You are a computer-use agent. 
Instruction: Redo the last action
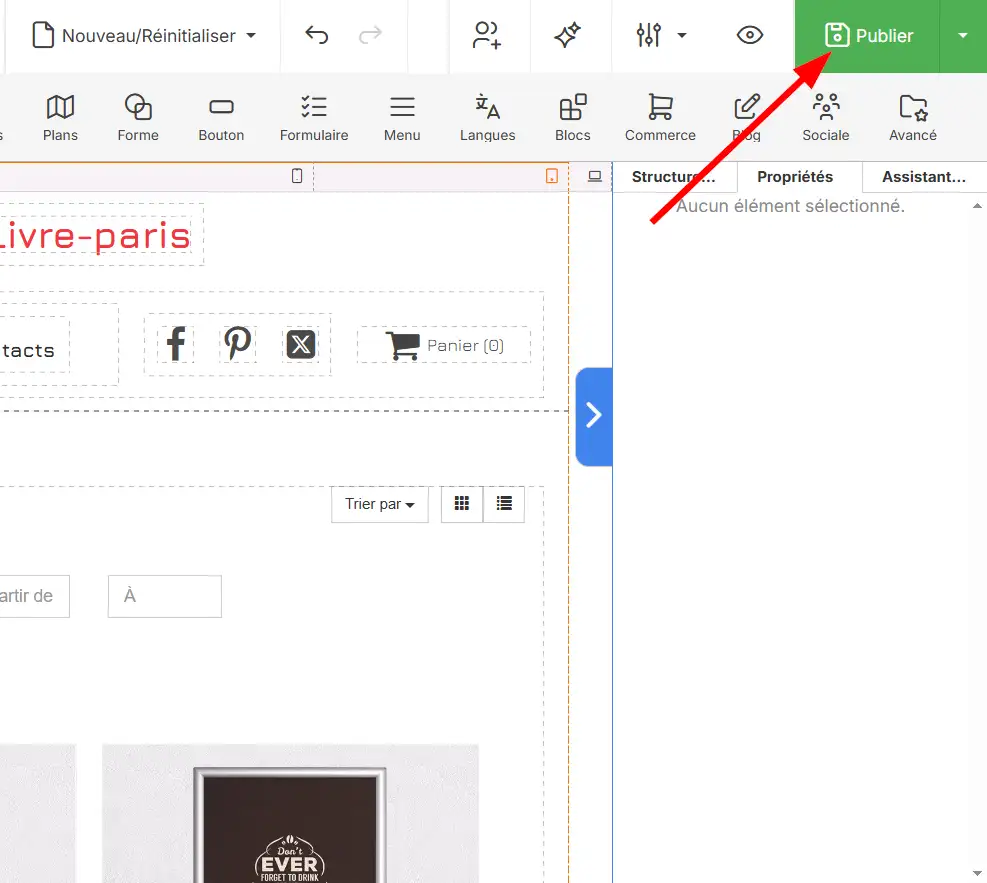(x=370, y=35)
